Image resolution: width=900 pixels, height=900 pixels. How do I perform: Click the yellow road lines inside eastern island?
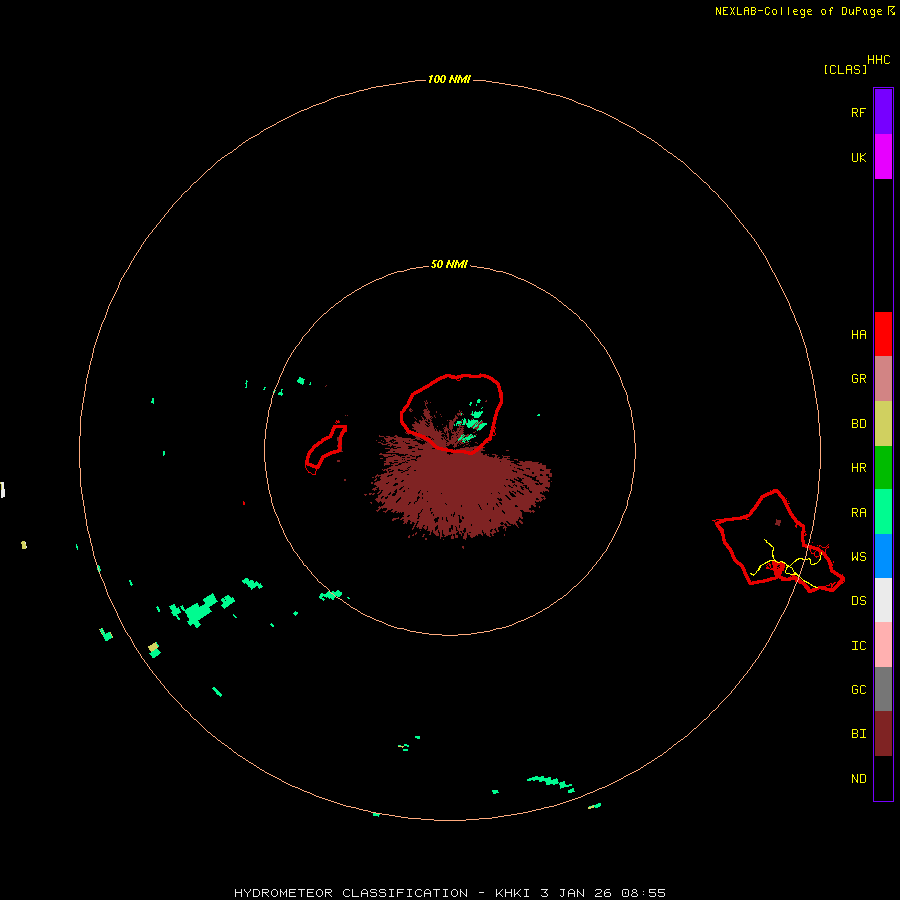tap(788, 565)
